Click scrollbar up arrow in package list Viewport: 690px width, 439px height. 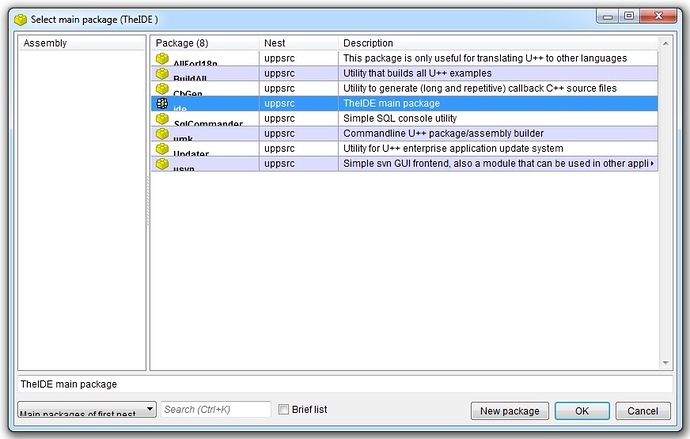coord(665,43)
